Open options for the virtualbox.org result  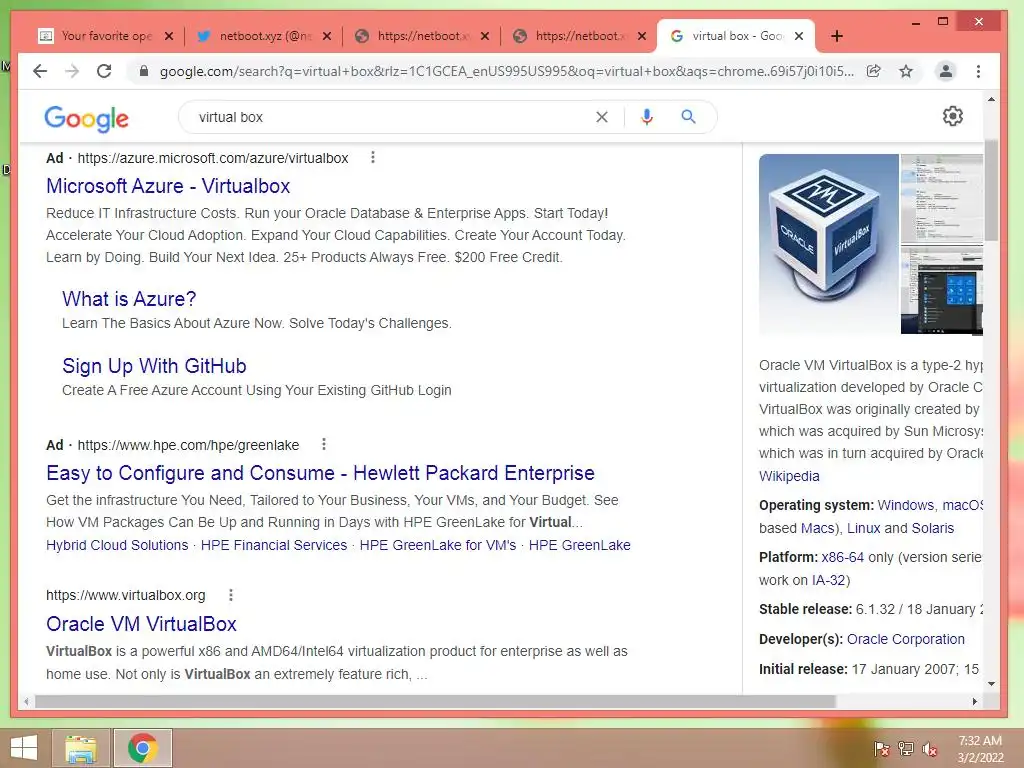click(x=231, y=595)
